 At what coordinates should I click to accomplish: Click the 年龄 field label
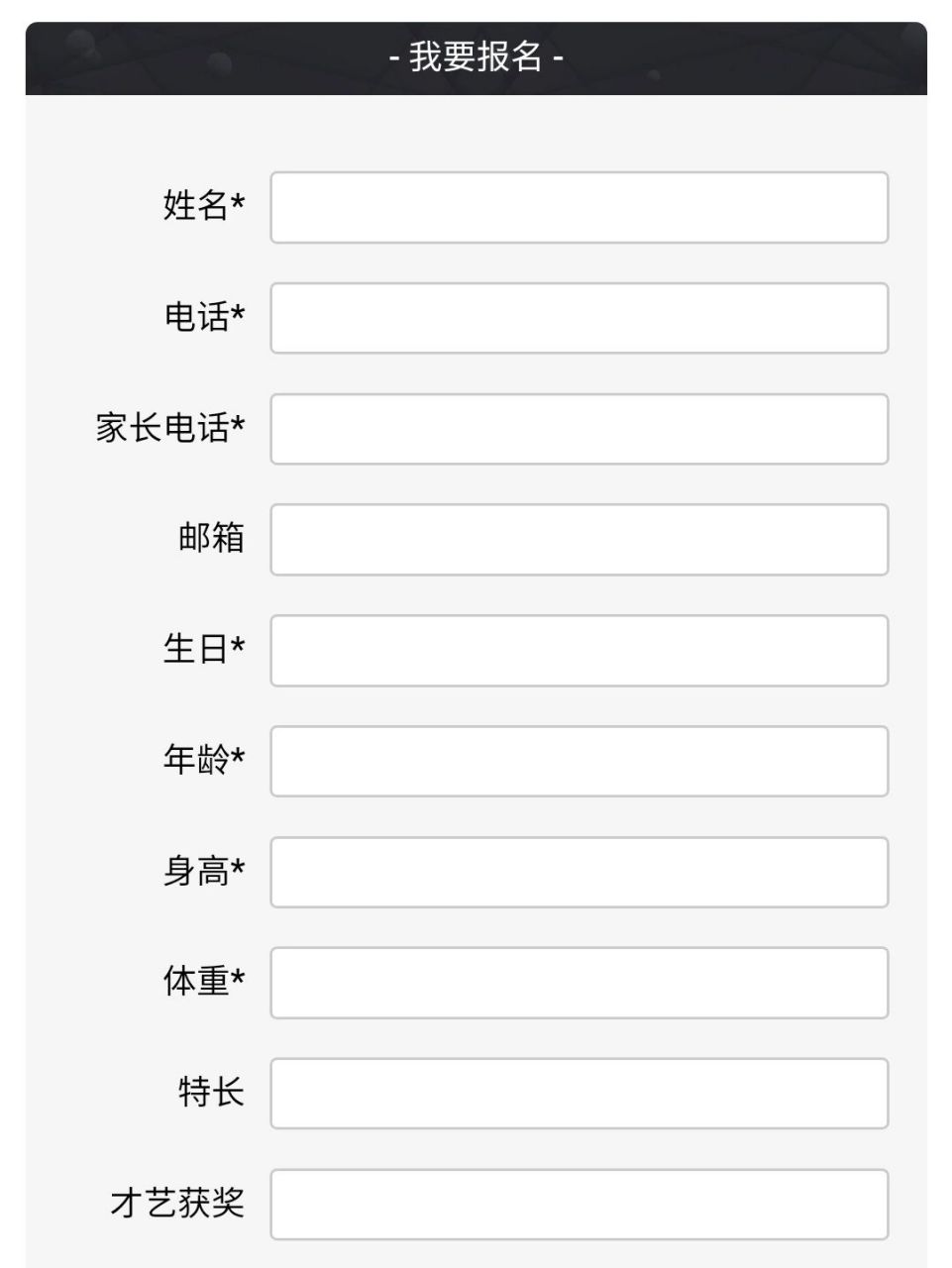203,756
